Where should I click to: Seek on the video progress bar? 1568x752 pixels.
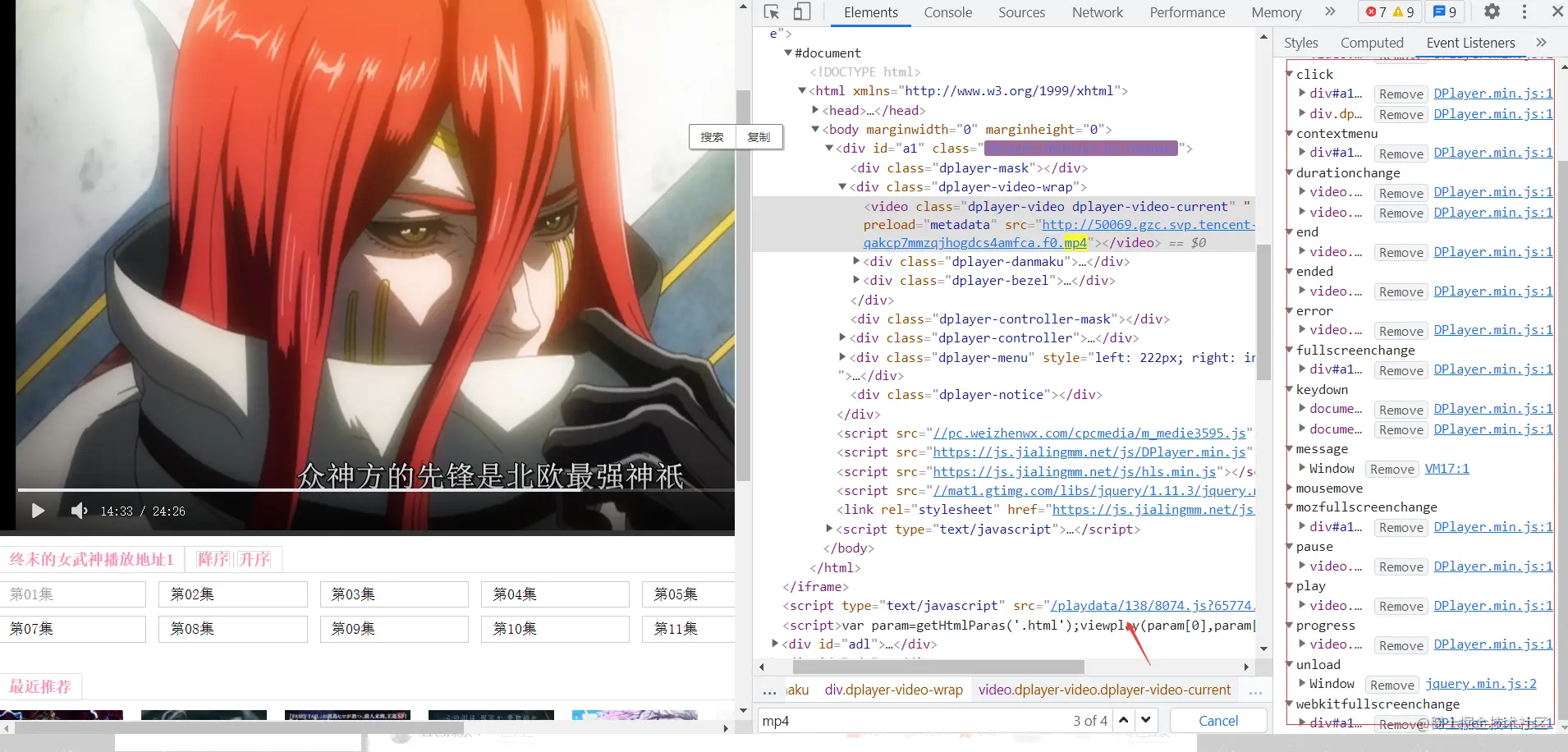(375, 490)
